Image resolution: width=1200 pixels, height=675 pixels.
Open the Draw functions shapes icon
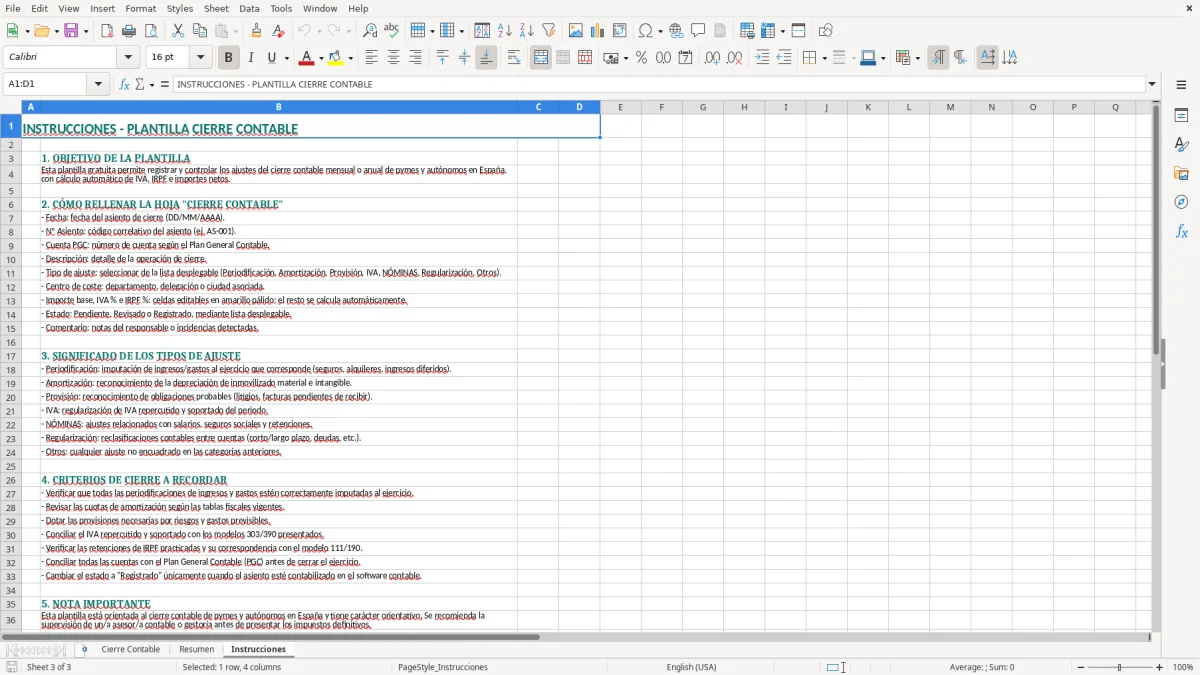click(x=826, y=31)
